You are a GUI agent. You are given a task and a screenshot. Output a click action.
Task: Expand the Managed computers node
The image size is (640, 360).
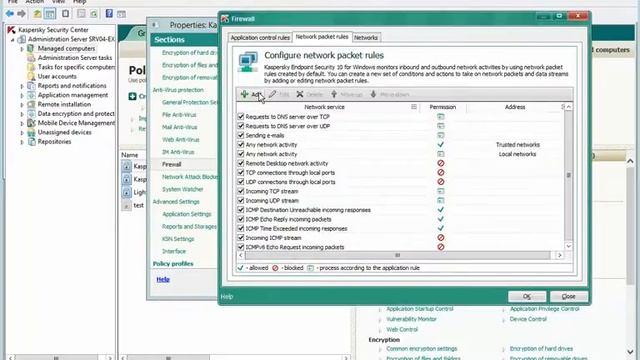22,49
